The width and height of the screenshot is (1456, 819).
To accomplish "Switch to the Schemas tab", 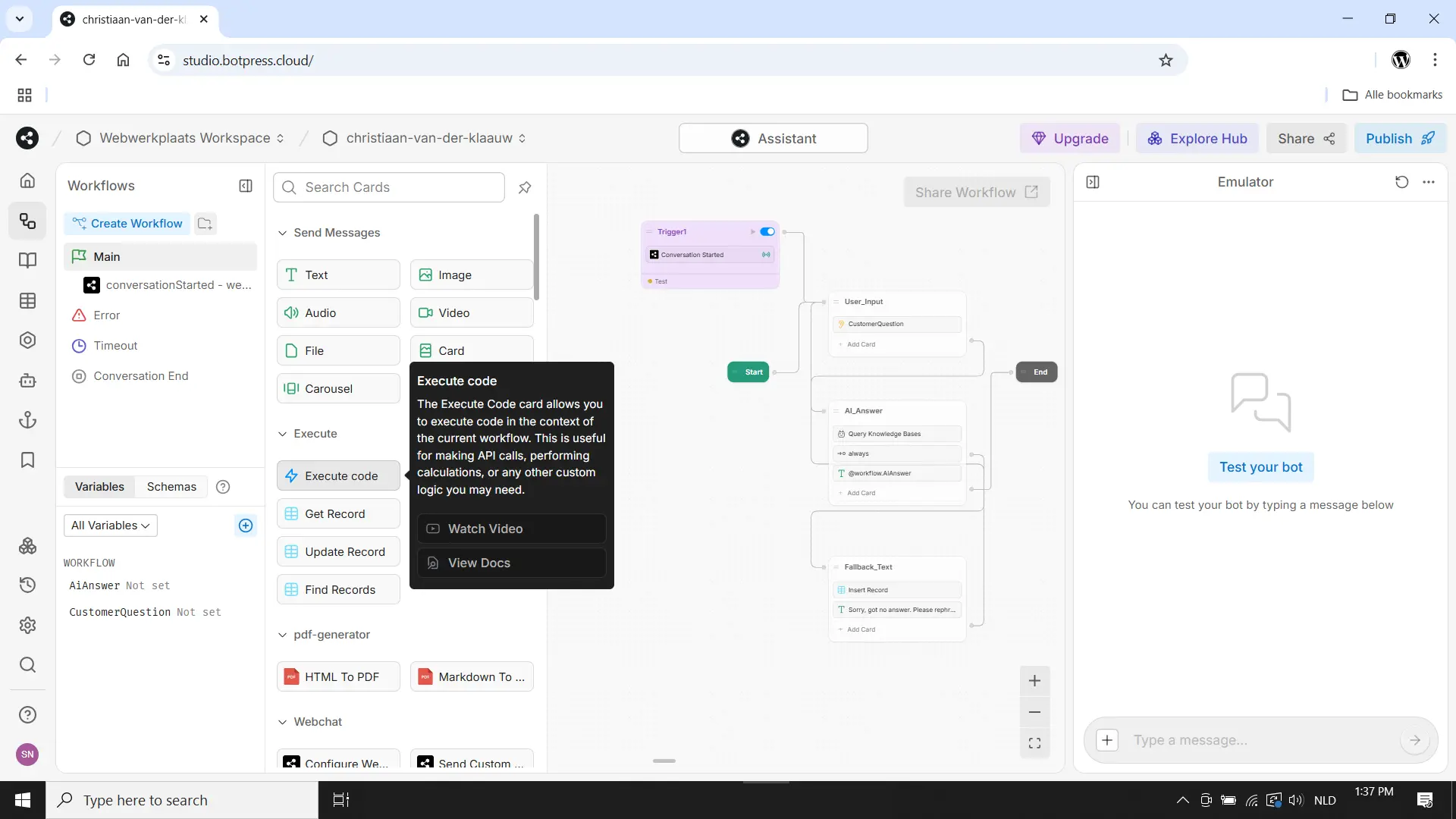I will click(x=171, y=487).
